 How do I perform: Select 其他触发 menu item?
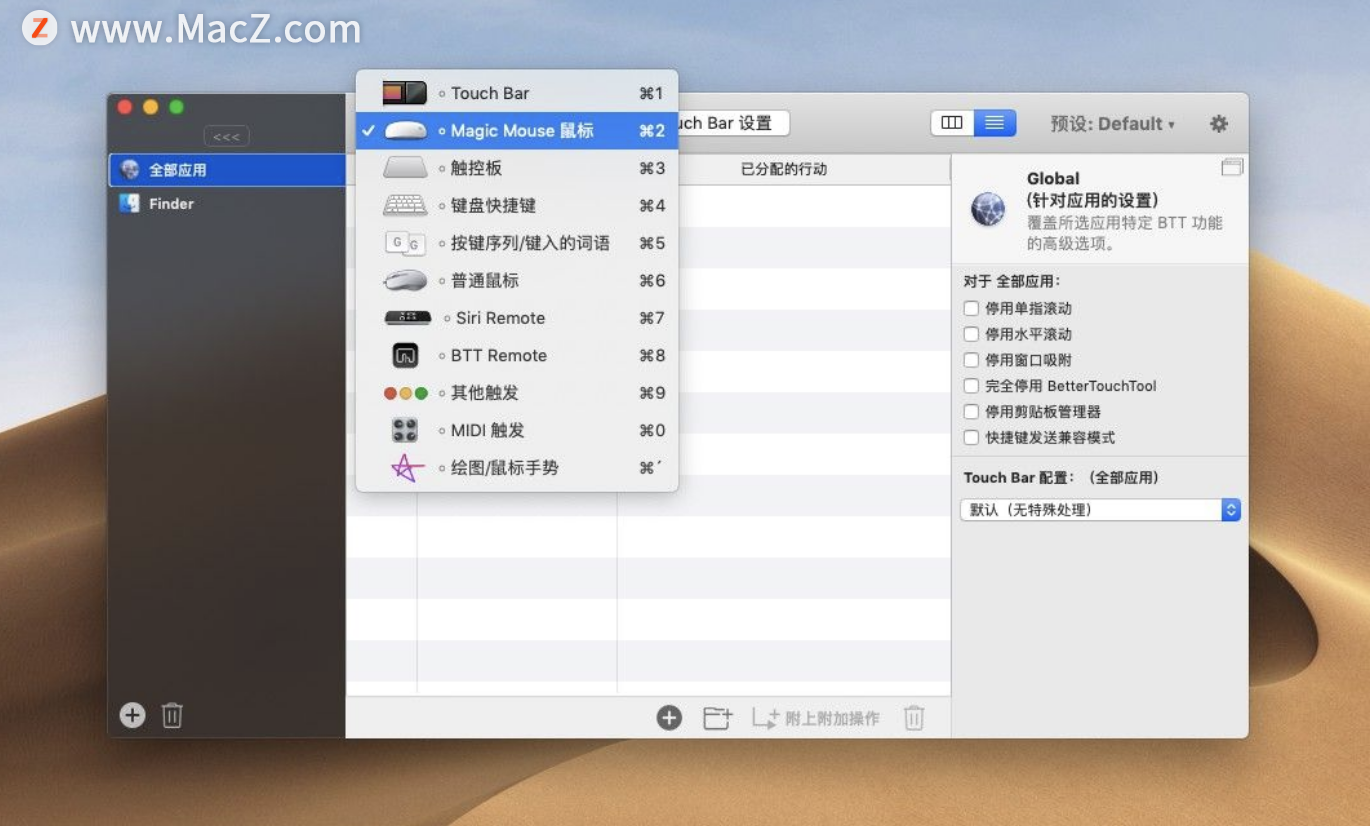pyautogui.click(x=517, y=393)
